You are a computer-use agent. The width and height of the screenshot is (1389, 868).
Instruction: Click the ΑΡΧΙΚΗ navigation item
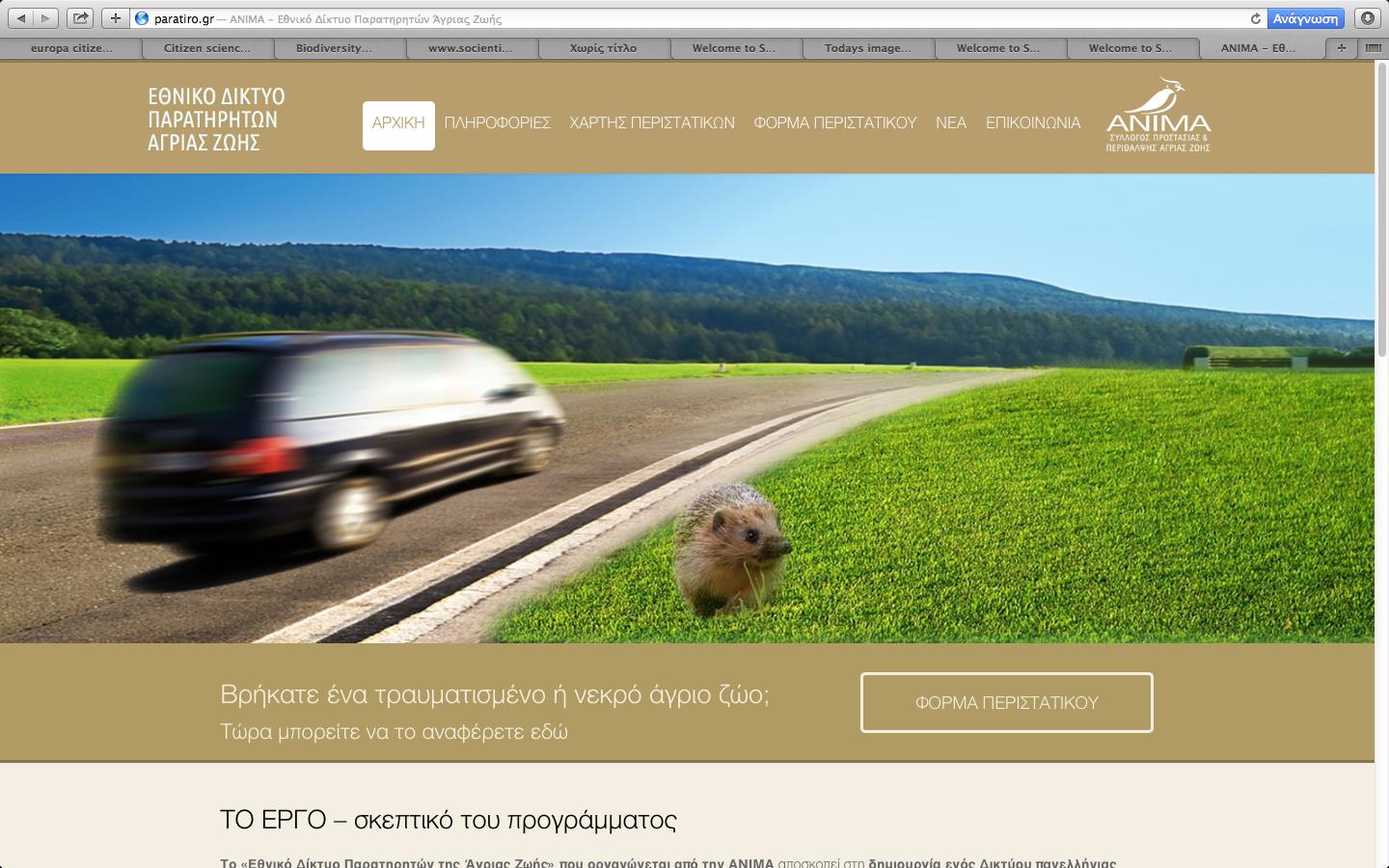click(398, 123)
